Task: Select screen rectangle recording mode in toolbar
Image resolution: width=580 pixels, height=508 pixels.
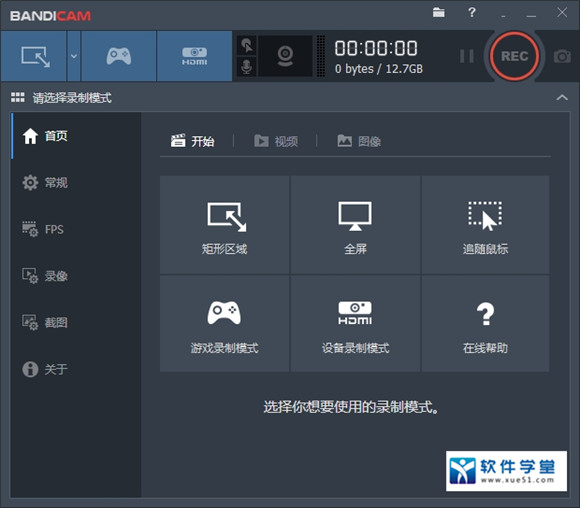Action: click(34, 56)
